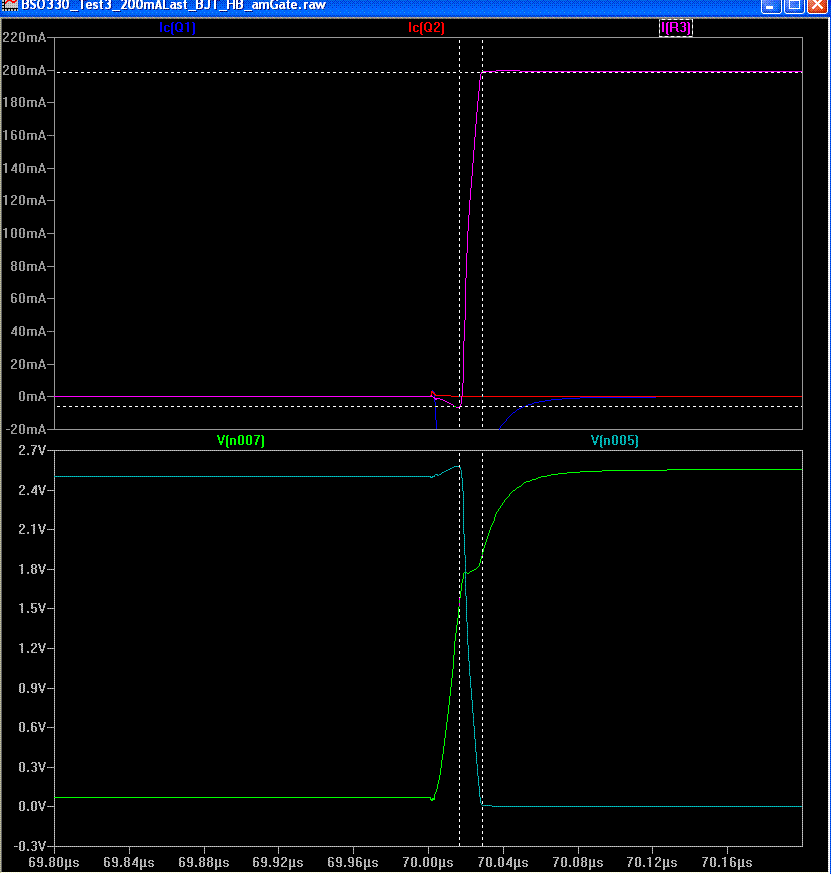The height and width of the screenshot is (874, 831).
Task: Click the 0.6V axis label
Action: point(32,727)
